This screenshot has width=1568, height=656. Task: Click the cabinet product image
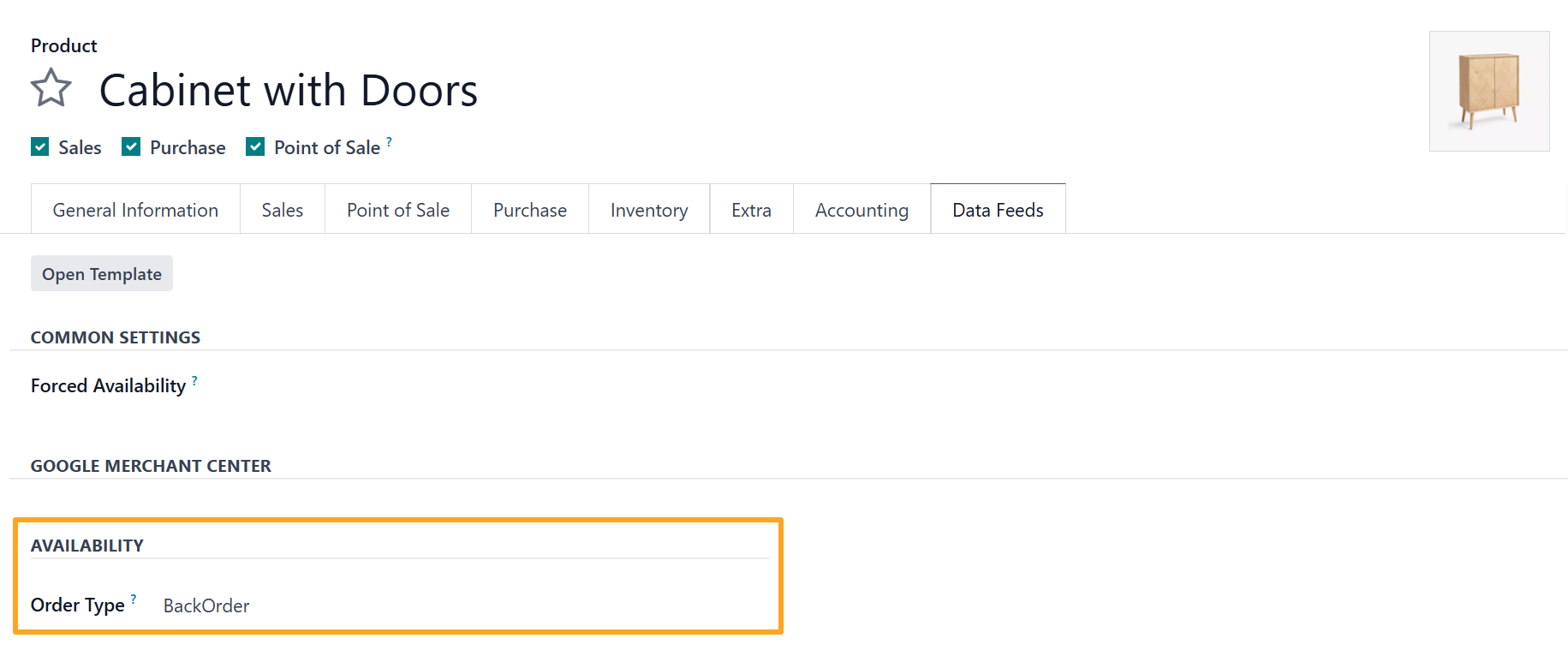coord(1489,91)
